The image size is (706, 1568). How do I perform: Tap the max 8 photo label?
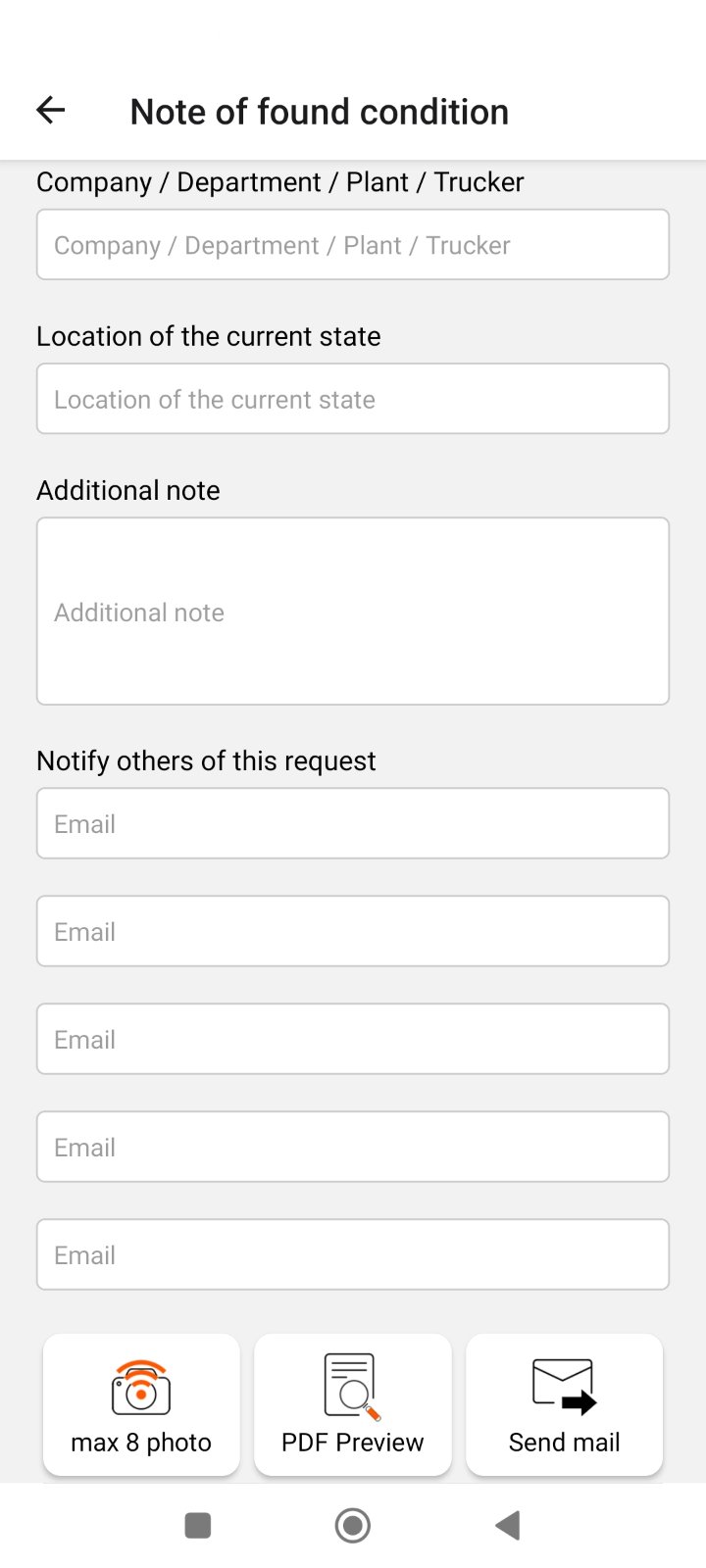(x=141, y=1443)
